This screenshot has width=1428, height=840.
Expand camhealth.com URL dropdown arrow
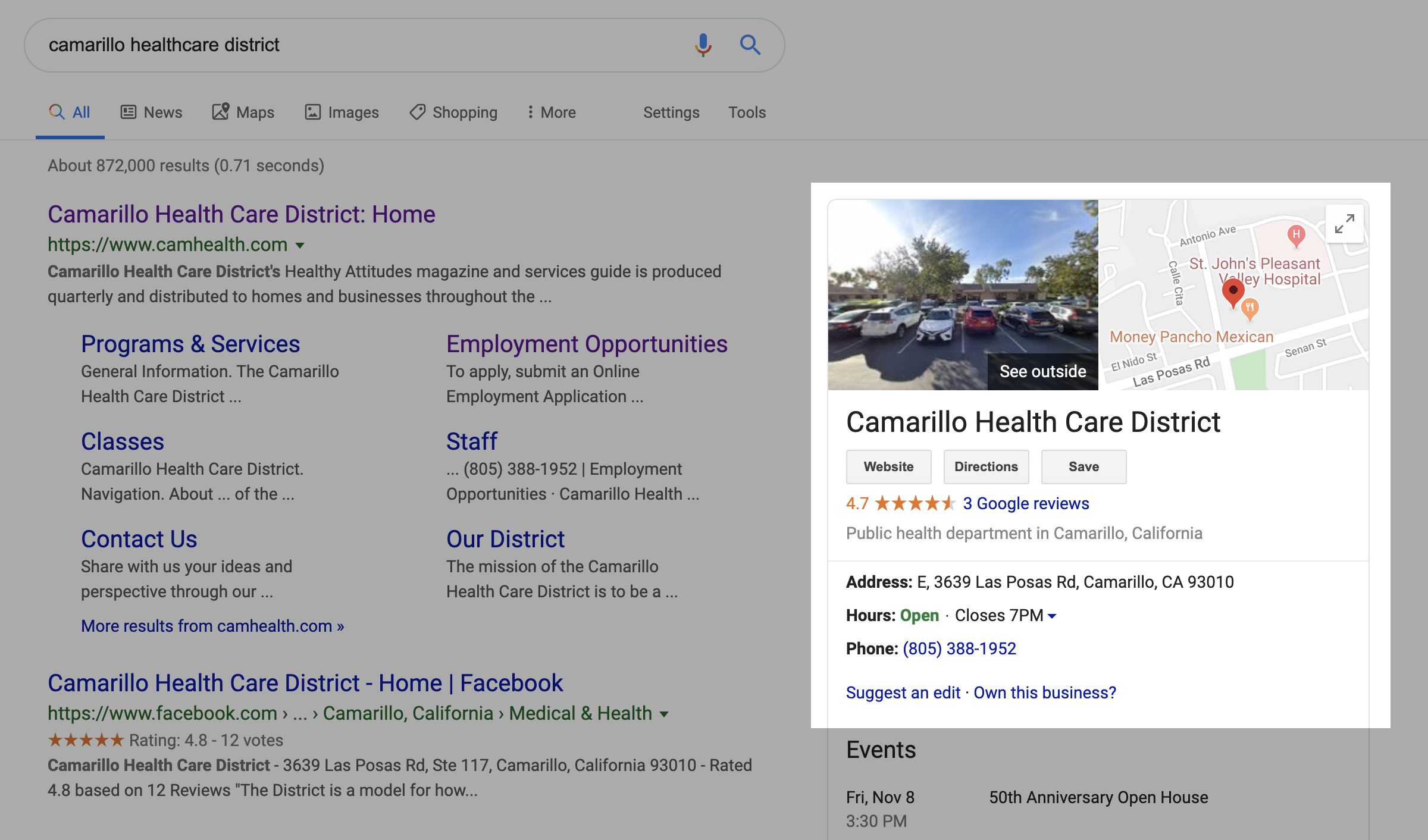click(300, 245)
